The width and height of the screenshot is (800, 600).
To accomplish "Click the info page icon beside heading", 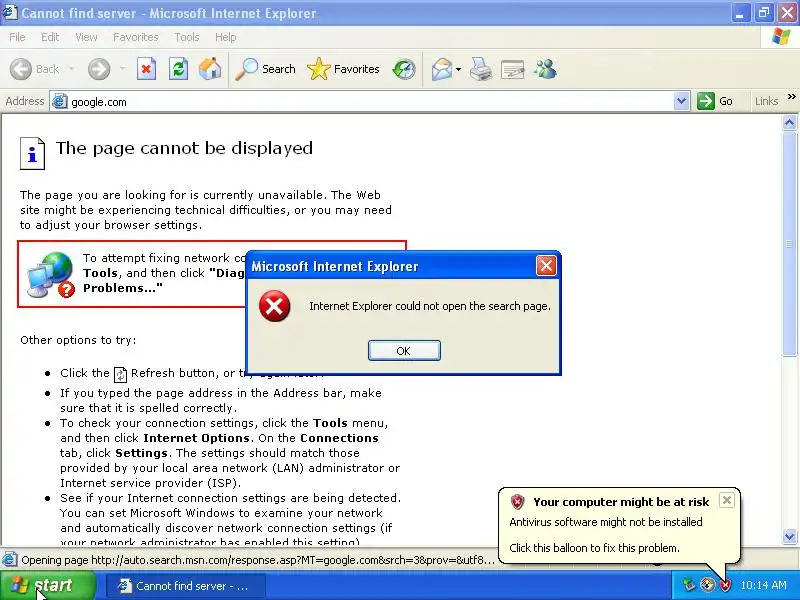I will [32, 153].
